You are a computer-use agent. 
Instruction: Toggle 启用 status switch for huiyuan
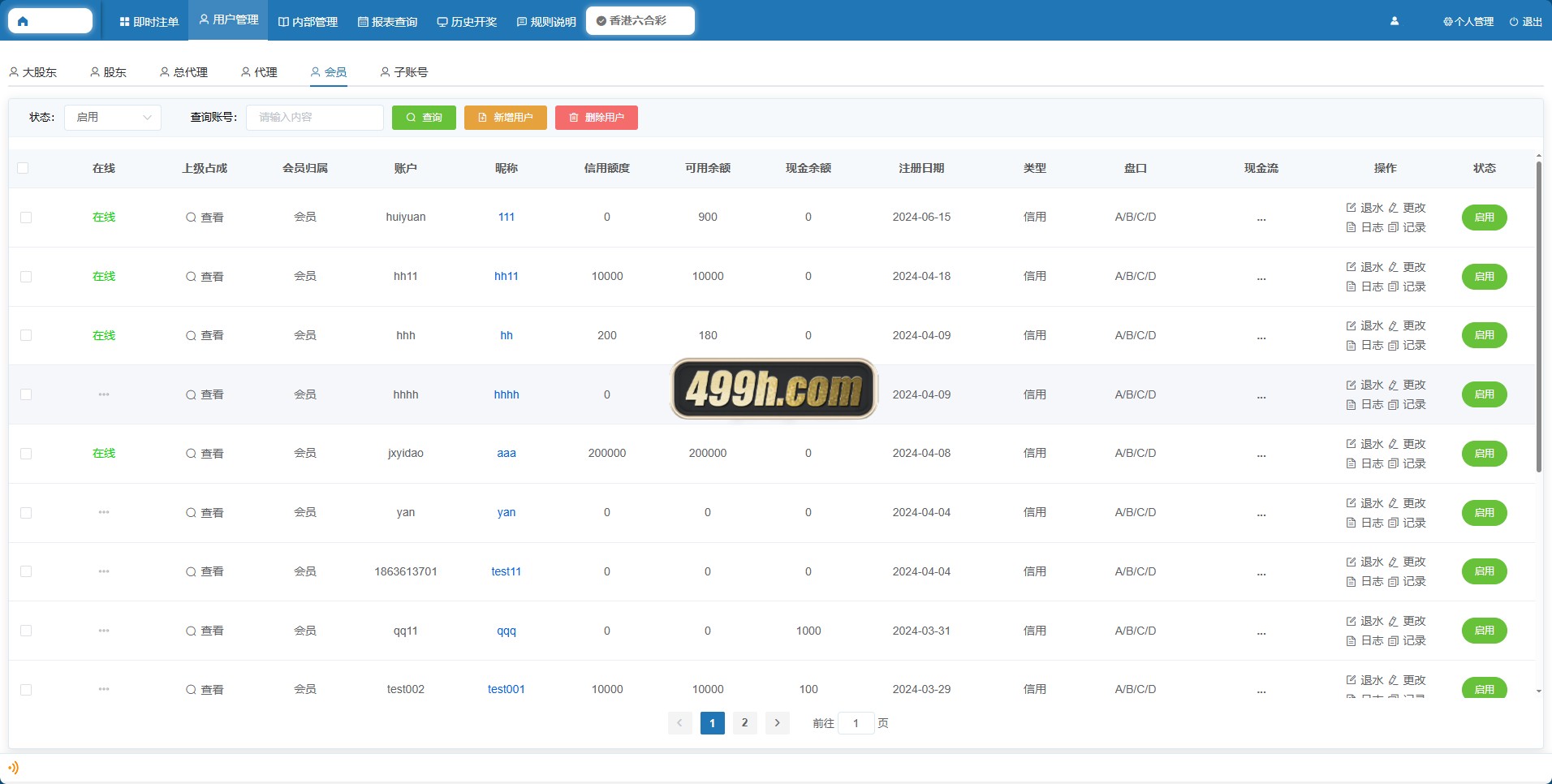pos(1484,218)
